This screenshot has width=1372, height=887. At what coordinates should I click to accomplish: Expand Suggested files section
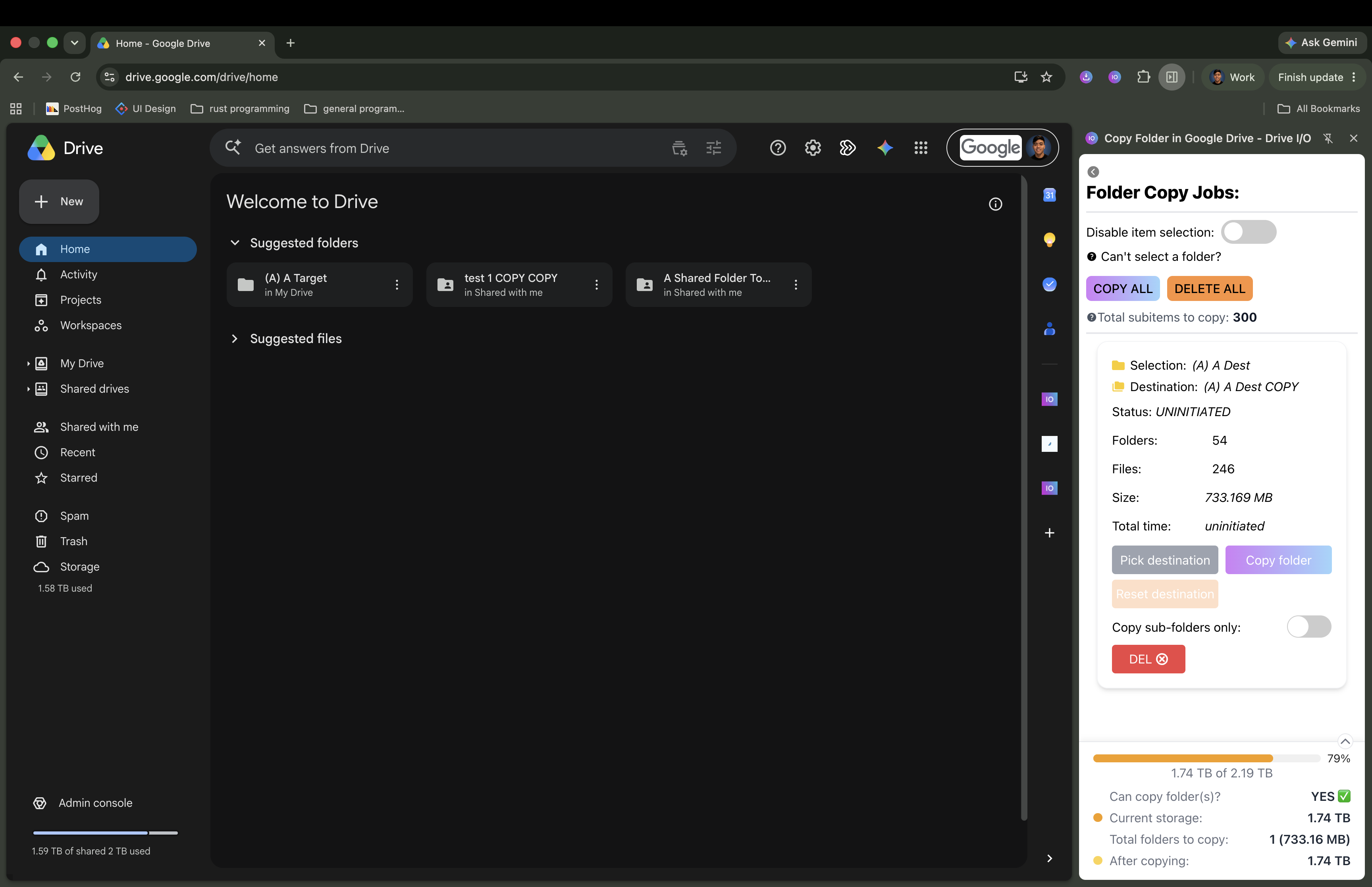(x=234, y=339)
